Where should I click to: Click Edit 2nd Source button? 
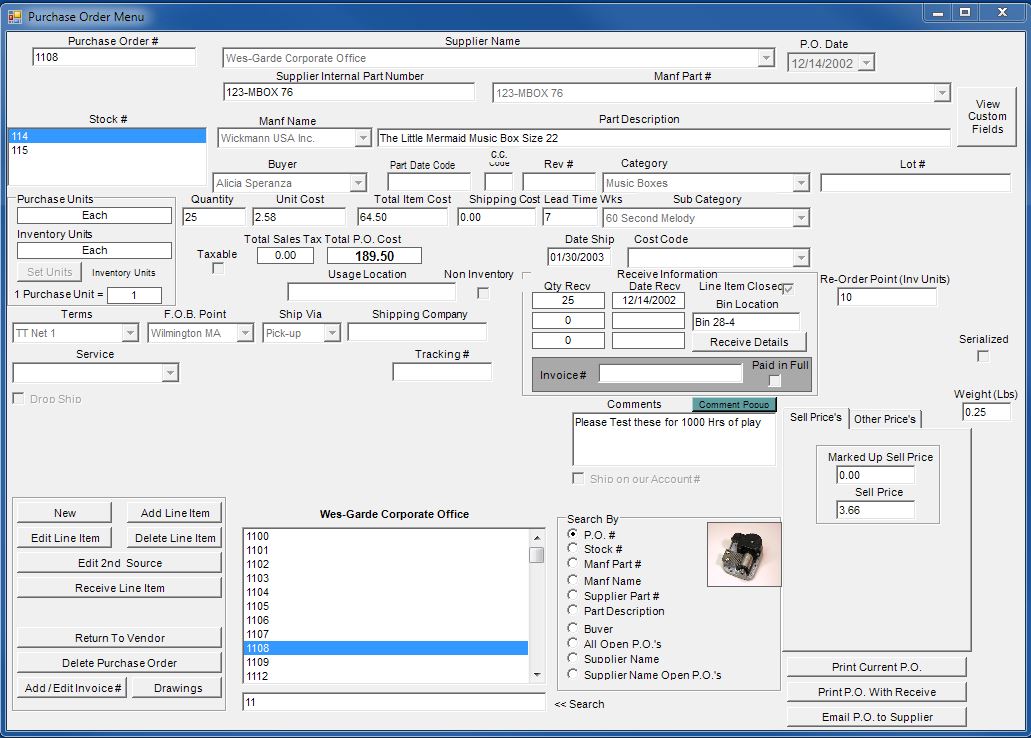[120, 563]
